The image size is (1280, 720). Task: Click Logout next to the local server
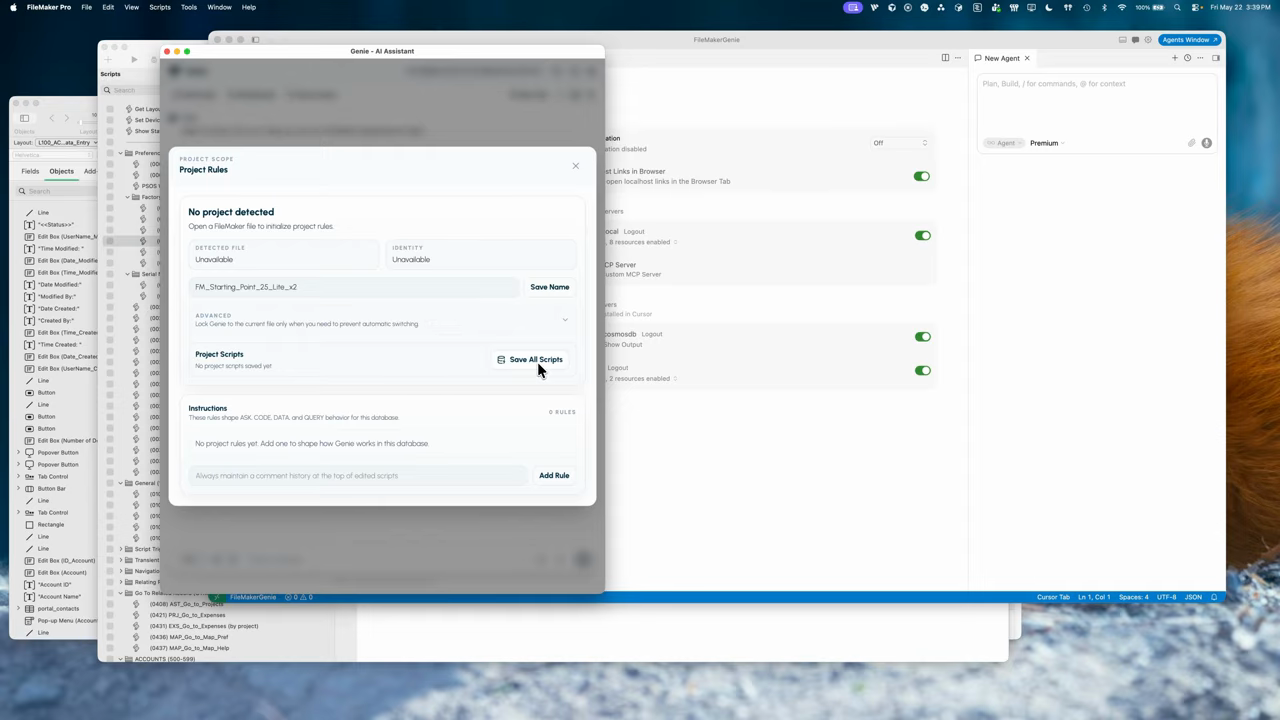634,232
